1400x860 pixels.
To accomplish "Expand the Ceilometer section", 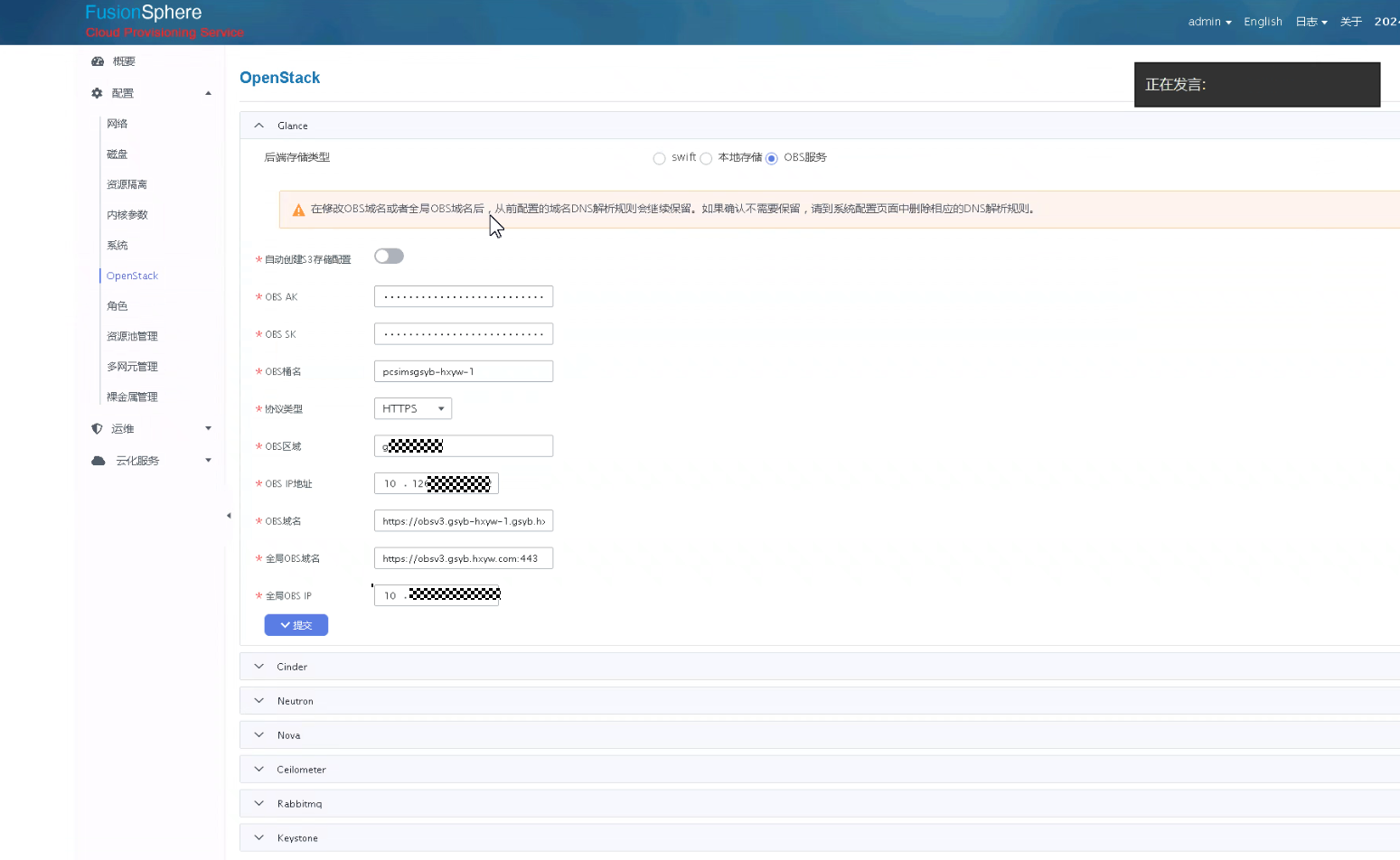I will tap(819, 770).
